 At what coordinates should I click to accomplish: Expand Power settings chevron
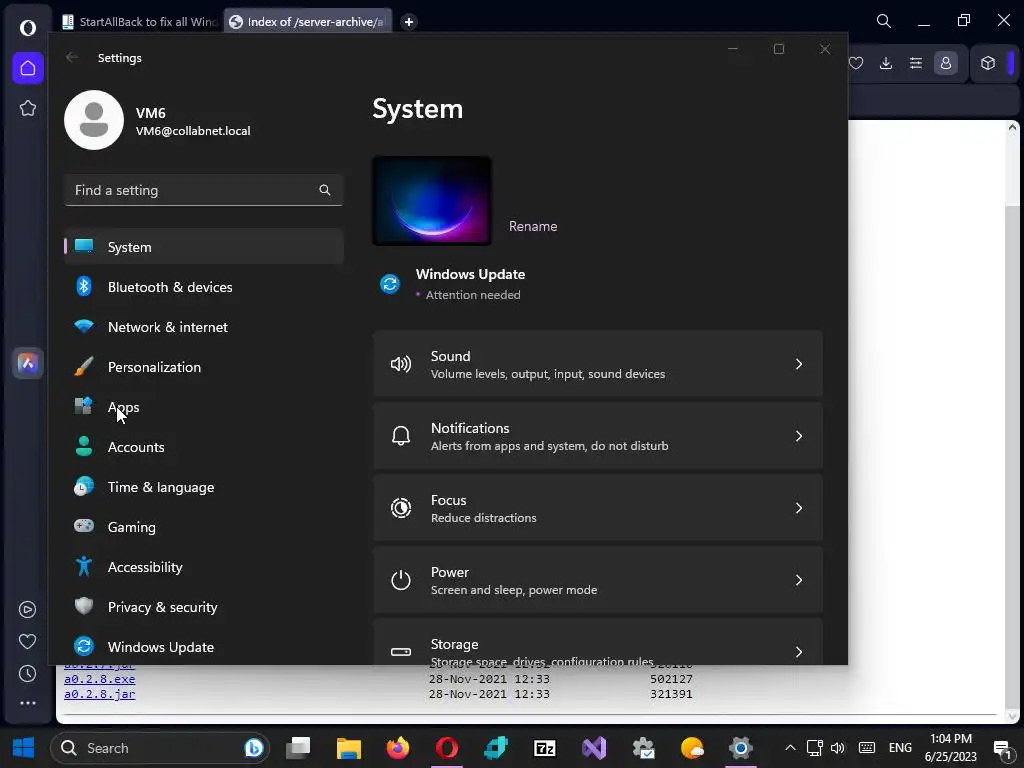click(799, 580)
